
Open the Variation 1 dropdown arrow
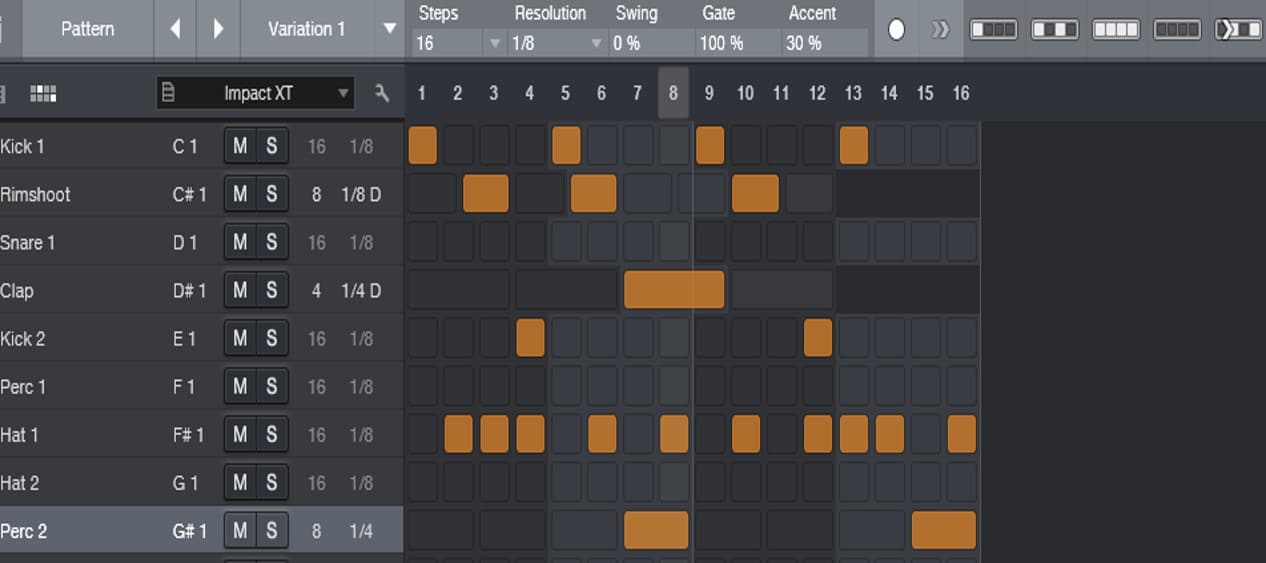click(390, 28)
